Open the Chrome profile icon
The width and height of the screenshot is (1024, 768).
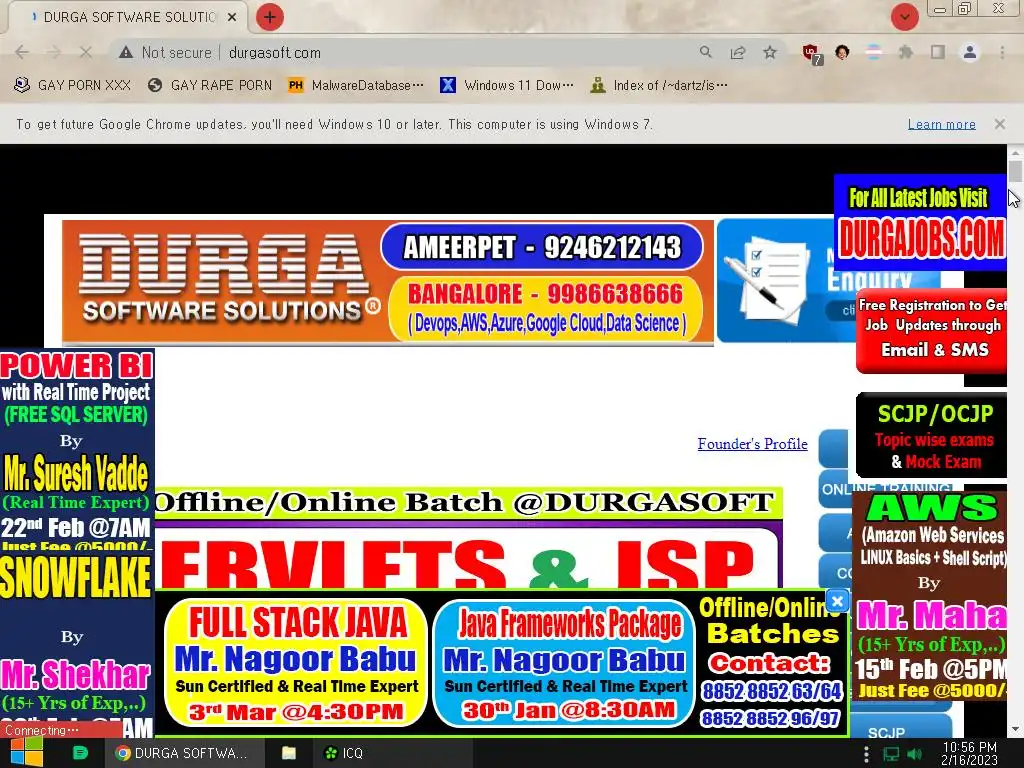click(x=970, y=52)
